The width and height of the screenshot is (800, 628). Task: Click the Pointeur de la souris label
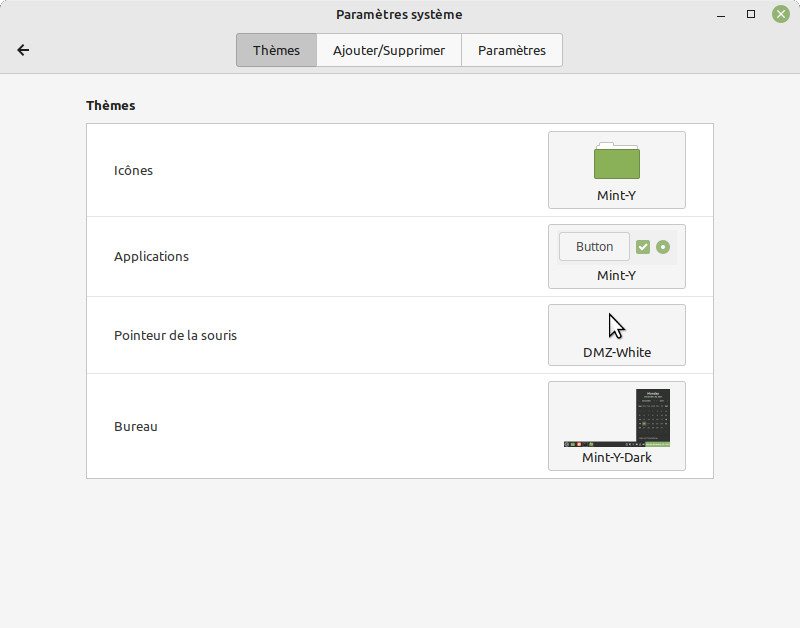176,335
